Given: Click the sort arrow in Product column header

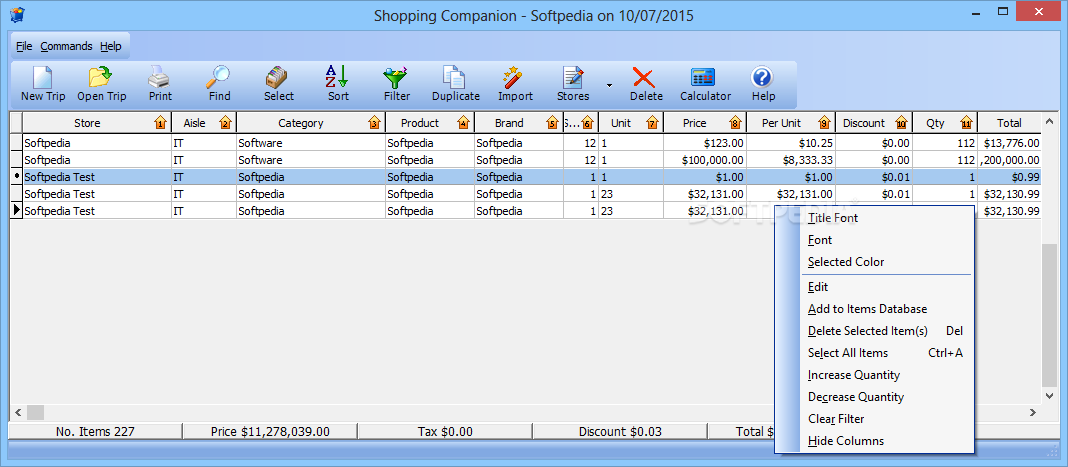Looking at the screenshot, I should pyautogui.click(x=464, y=123).
